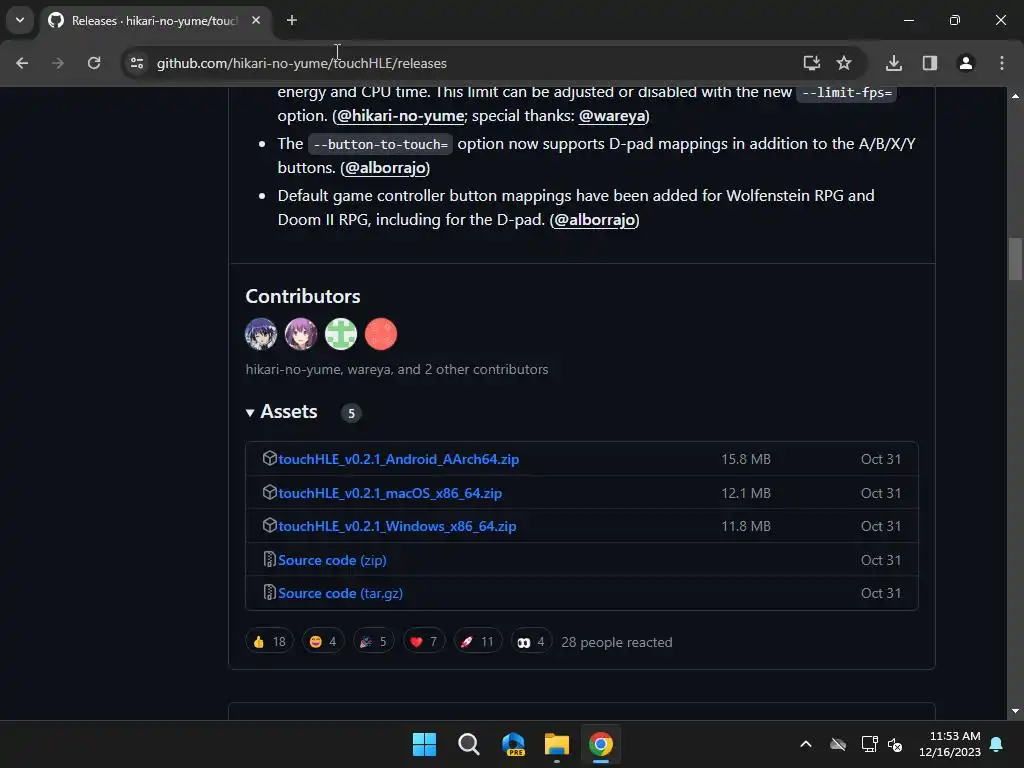Toggle hooray reaction with 5
This screenshot has height=768, width=1024.
tap(373, 641)
